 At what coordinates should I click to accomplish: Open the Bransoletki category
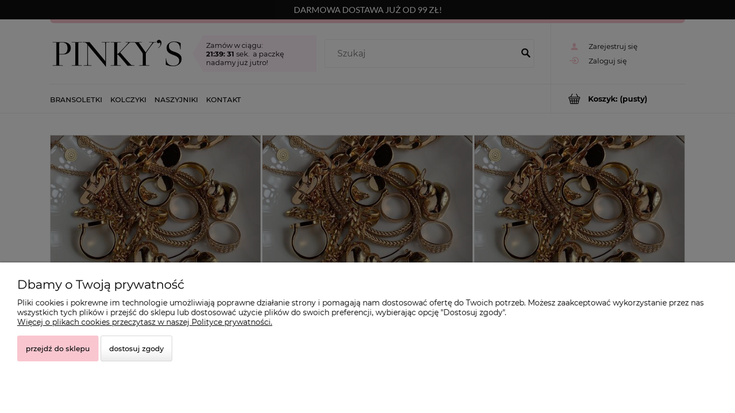[76, 100]
